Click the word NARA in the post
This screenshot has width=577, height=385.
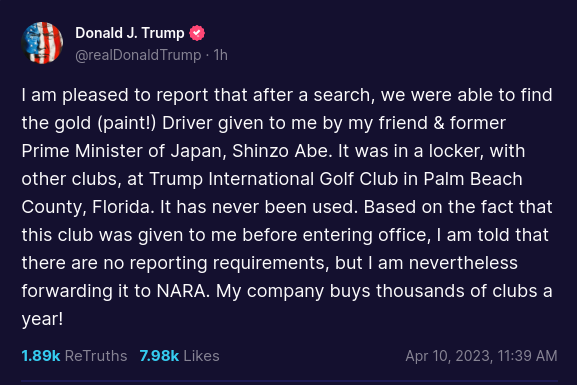[183, 291]
